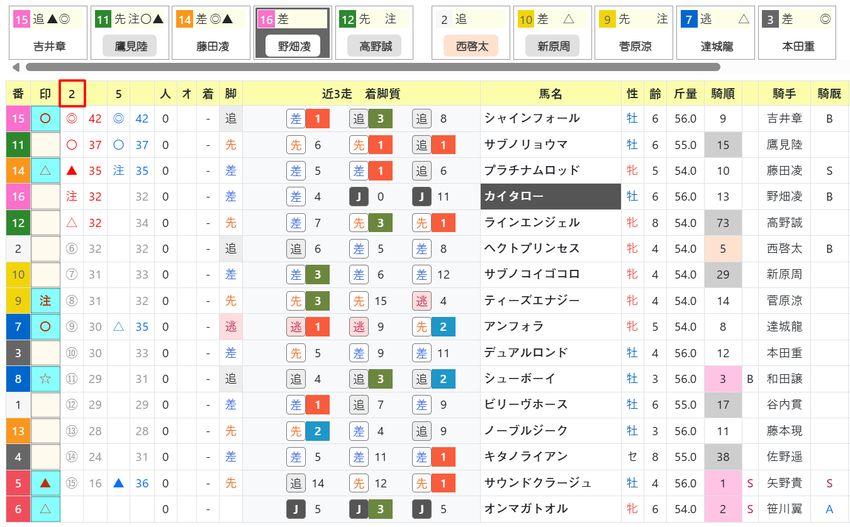Click pink jockey rank cell 1 for サウンドクラージュ

pyautogui.click(x=723, y=483)
